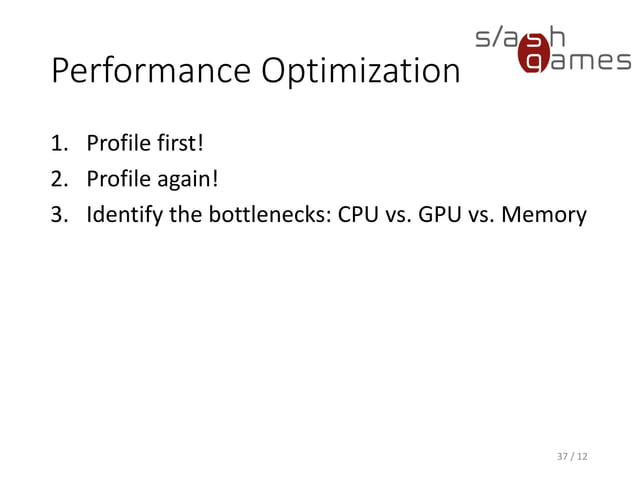Click the gray "ames" text in the logo

pyautogui.click(x=594, y=61)
